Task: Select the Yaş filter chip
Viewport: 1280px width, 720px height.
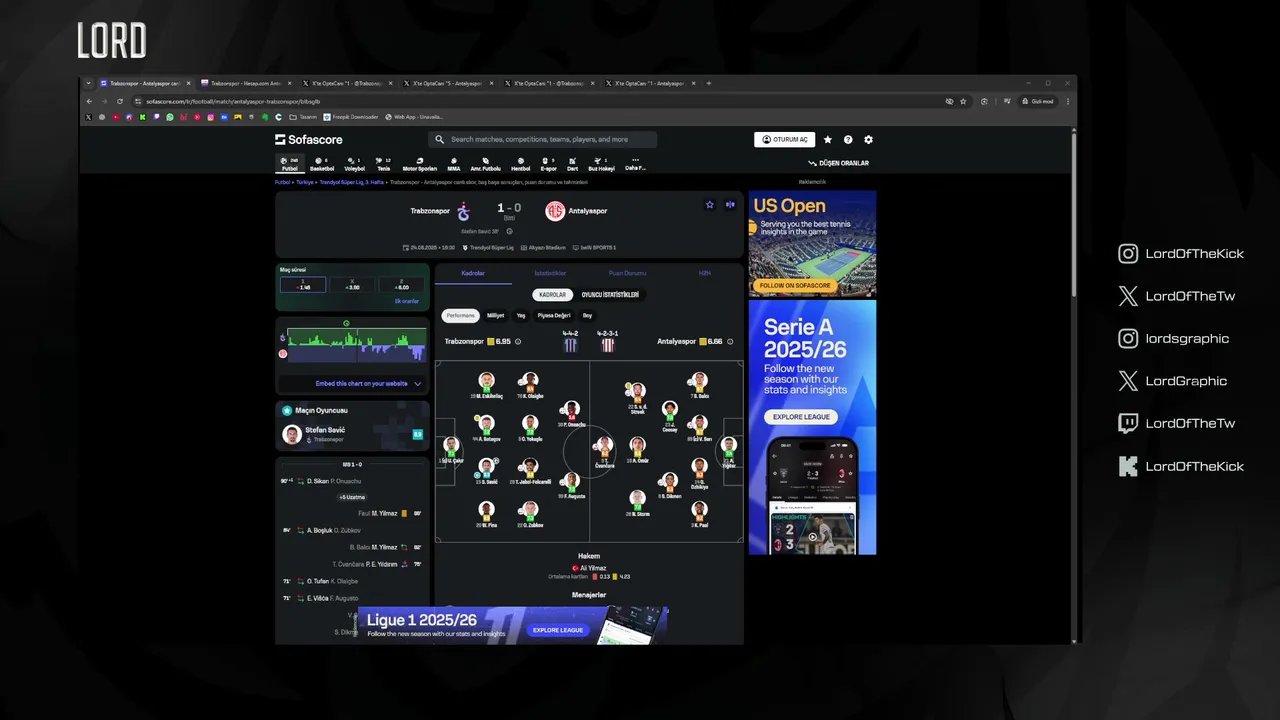Action: pos(521,315)
